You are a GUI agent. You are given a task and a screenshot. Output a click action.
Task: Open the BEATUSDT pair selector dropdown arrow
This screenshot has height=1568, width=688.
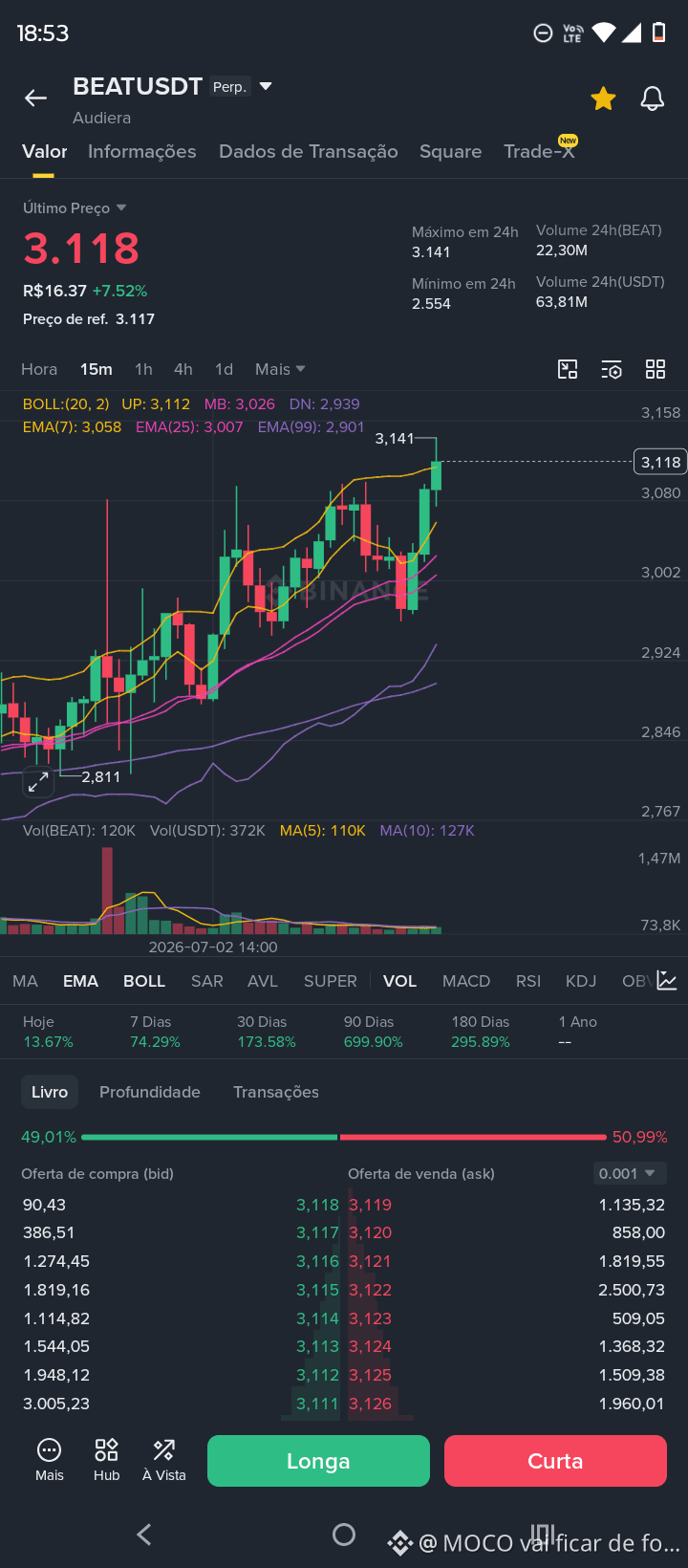267,86
